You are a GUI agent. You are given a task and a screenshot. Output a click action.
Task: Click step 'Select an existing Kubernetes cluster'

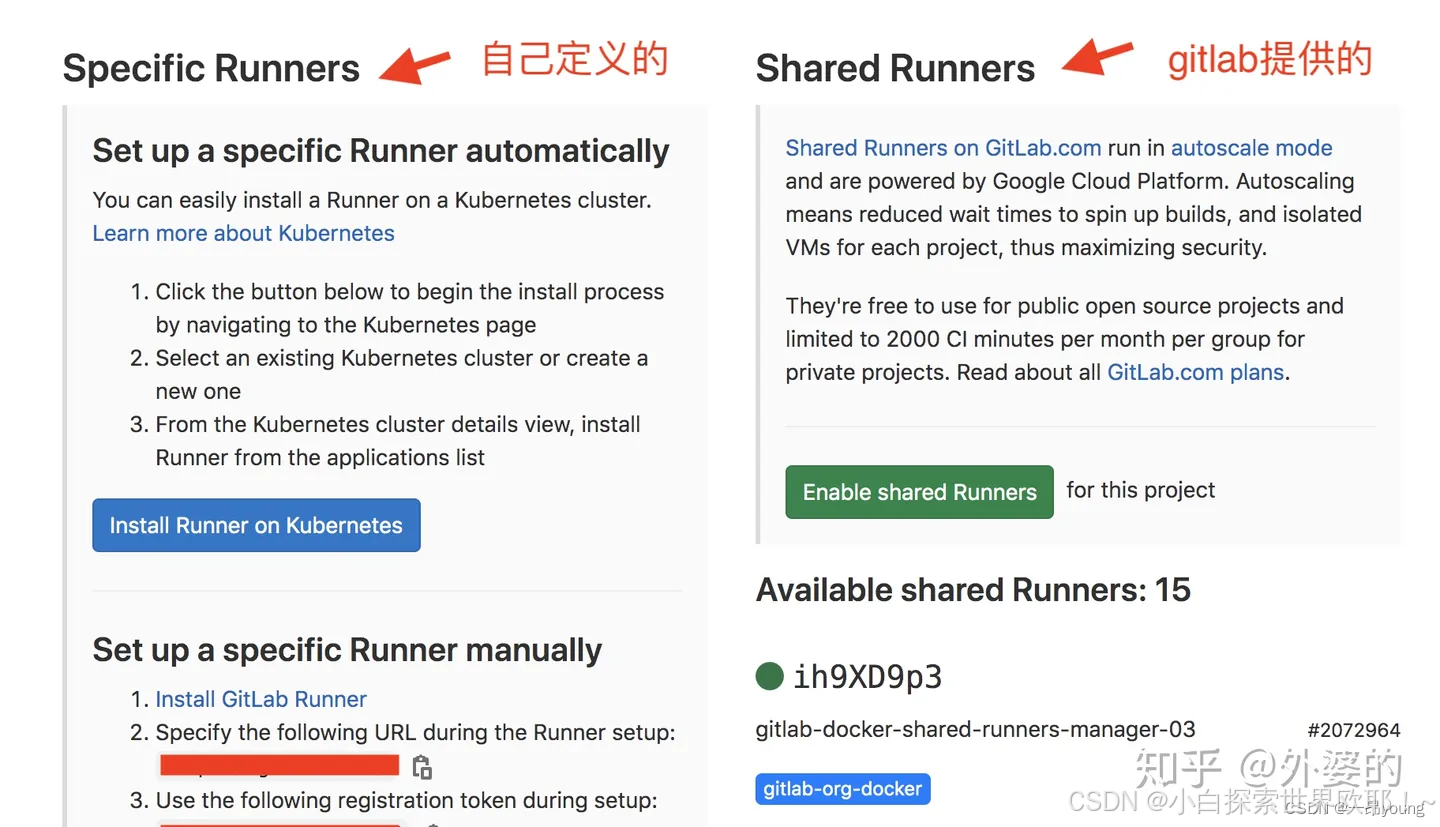click(x=401, y=374)
